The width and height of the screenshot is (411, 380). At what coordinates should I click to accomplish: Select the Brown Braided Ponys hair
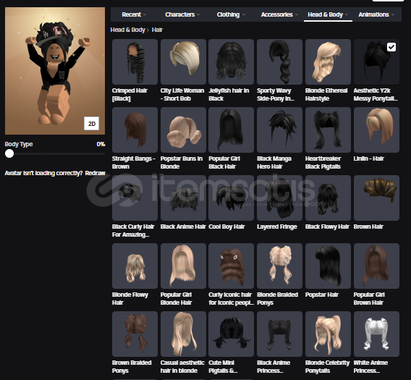point(135,334)
